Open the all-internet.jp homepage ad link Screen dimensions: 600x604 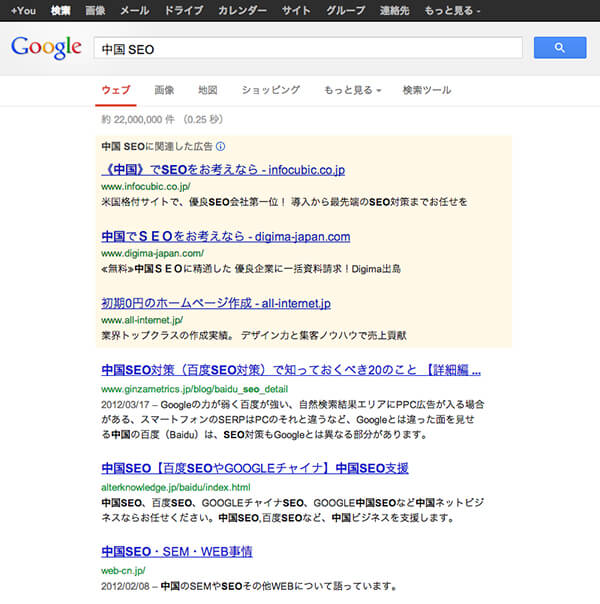click(215, 302)
